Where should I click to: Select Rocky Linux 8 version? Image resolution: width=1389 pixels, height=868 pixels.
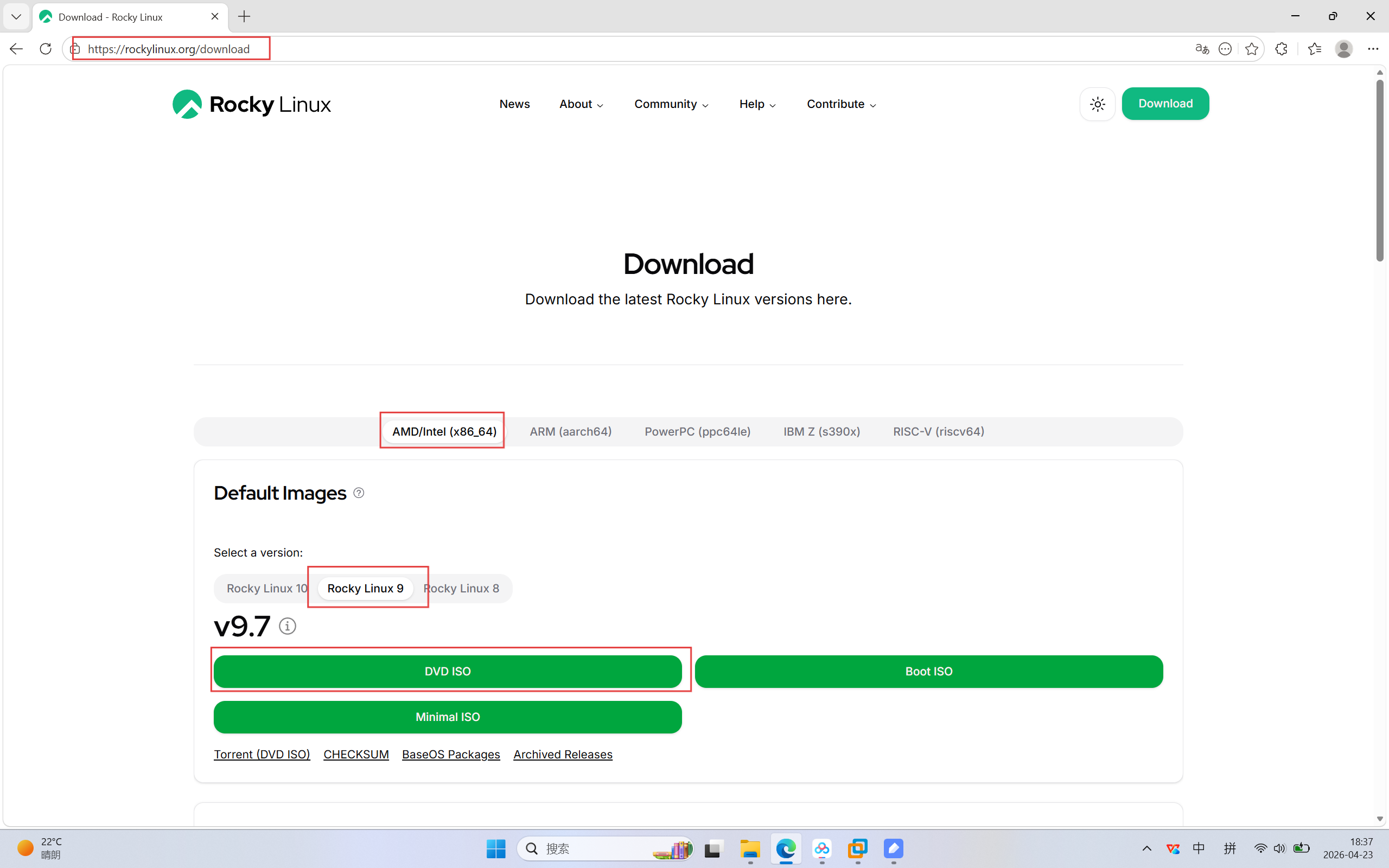click(463, 589)
